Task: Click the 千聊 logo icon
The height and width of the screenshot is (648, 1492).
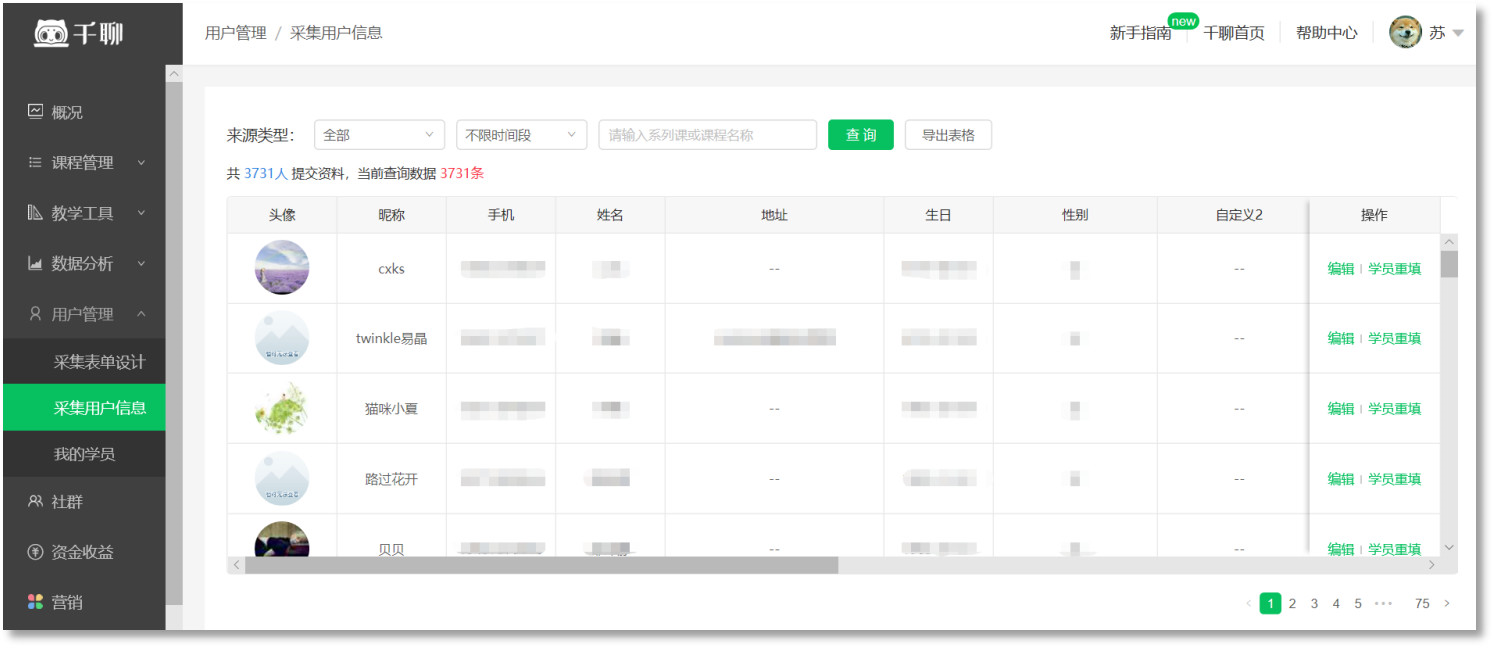Action: (x=51, y=33)
